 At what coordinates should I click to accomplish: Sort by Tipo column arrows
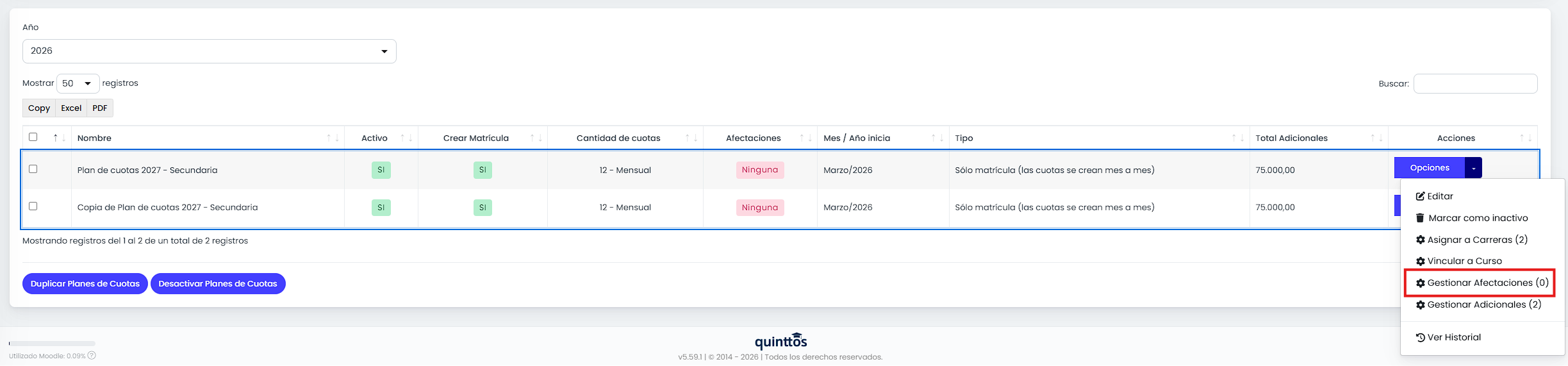(x=1238, y=138)
